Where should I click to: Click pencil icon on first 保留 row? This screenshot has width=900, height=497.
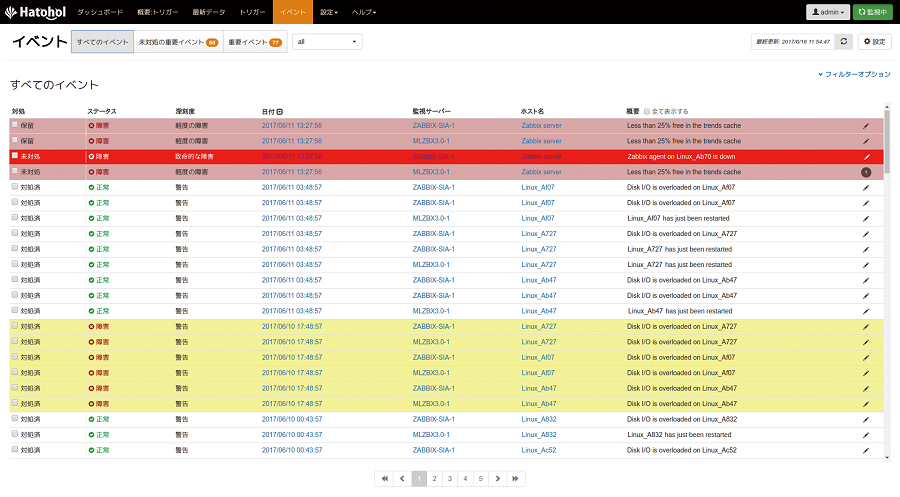click(x=867, y=126)
